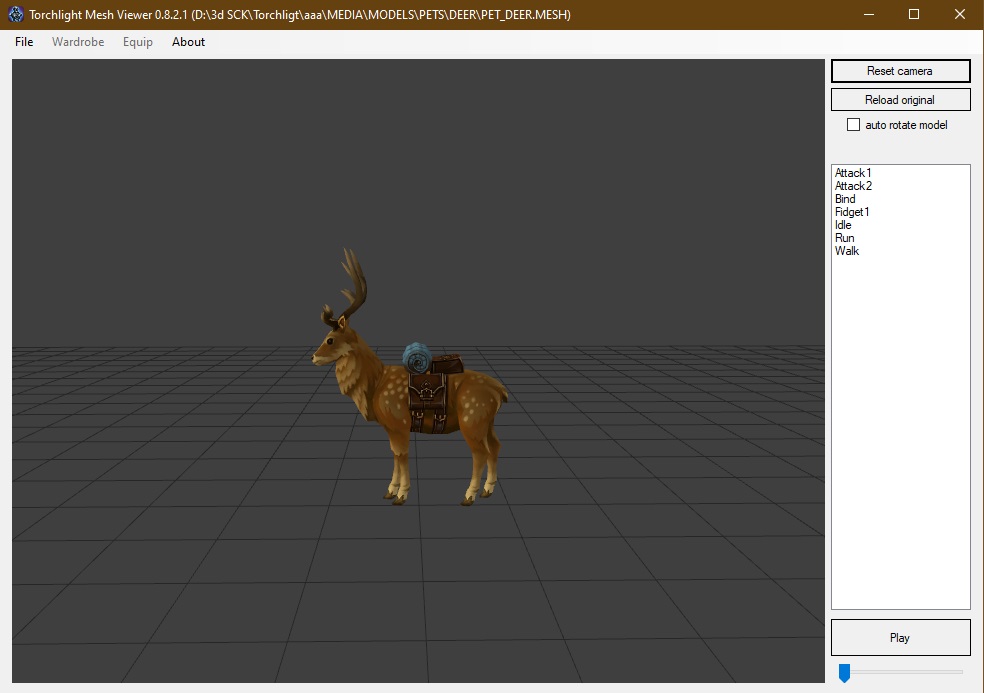This screenshot has height=693, width=984.
Task: Select the Attack2 animation
Action: click(853, 186)
